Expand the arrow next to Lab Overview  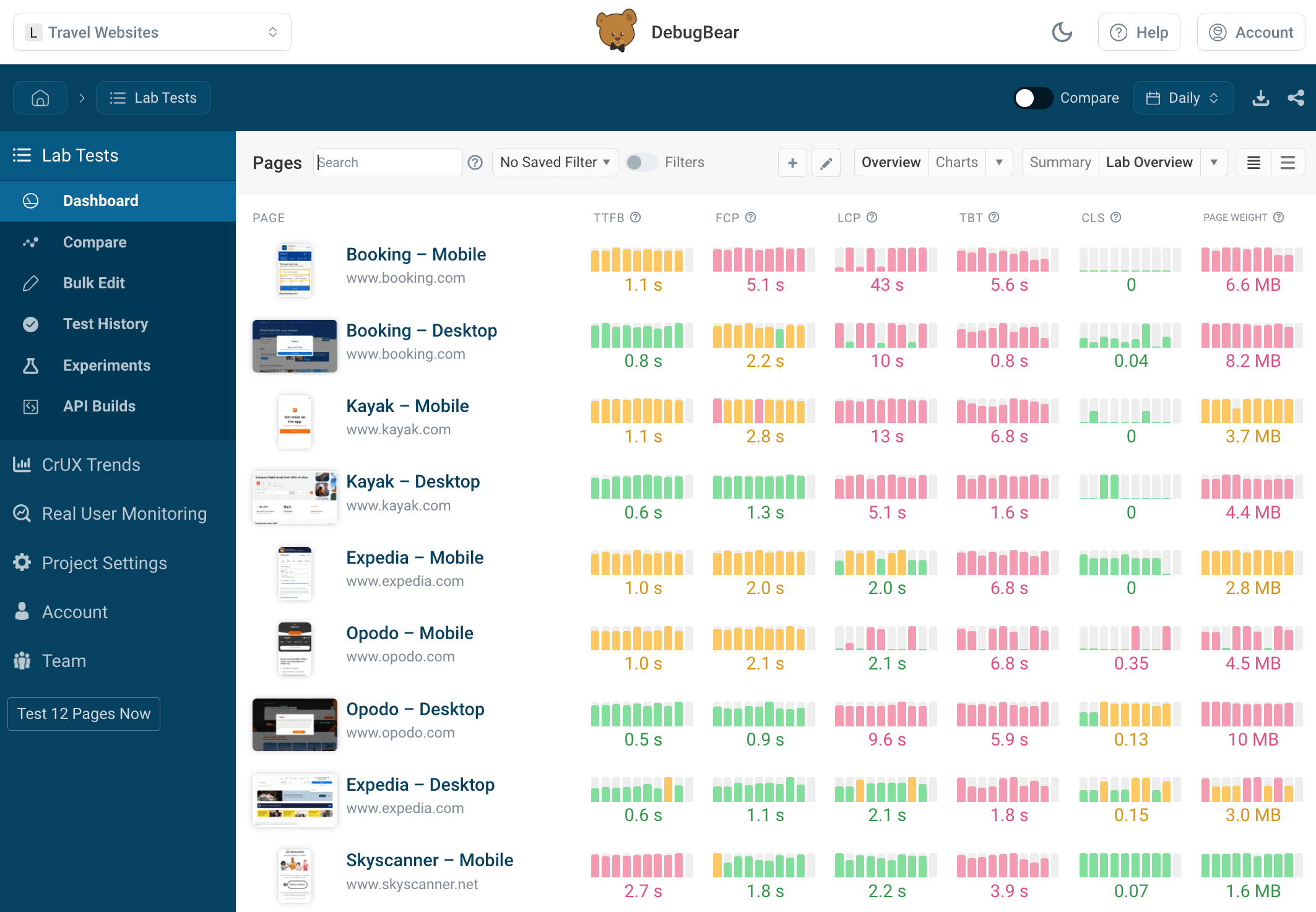pyautogui.click(x=1214, y=162)
